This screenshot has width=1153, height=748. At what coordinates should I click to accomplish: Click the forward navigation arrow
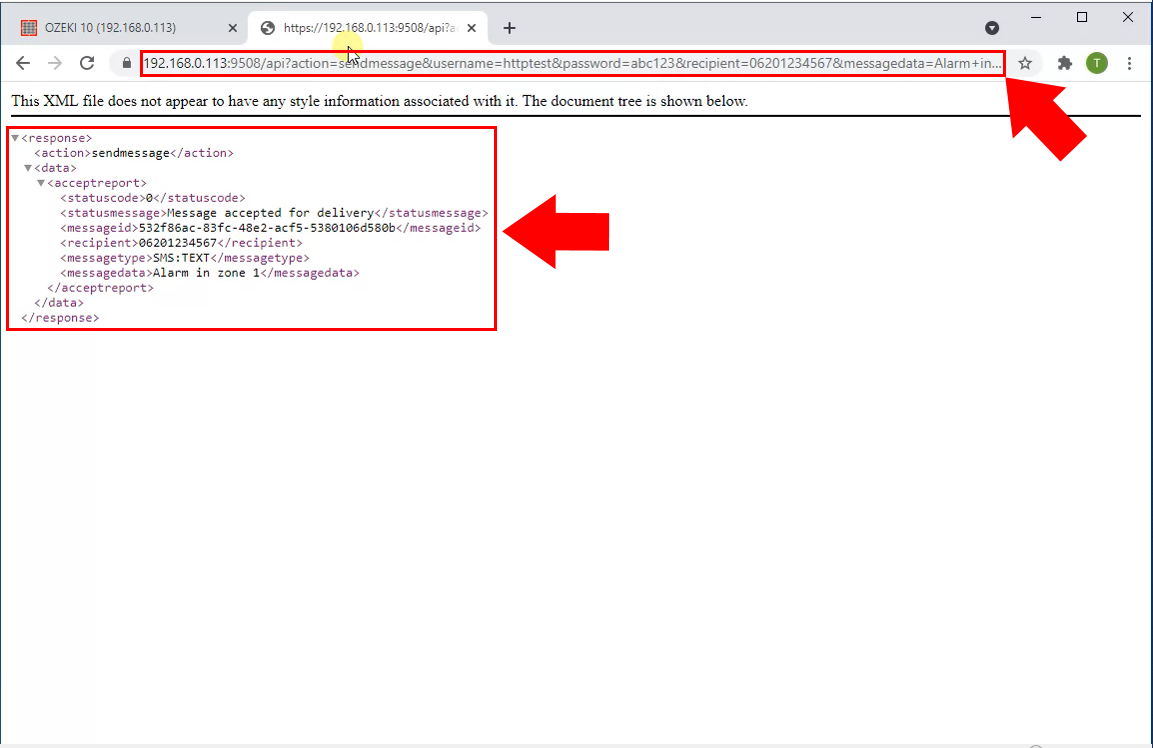coord(55,63)
